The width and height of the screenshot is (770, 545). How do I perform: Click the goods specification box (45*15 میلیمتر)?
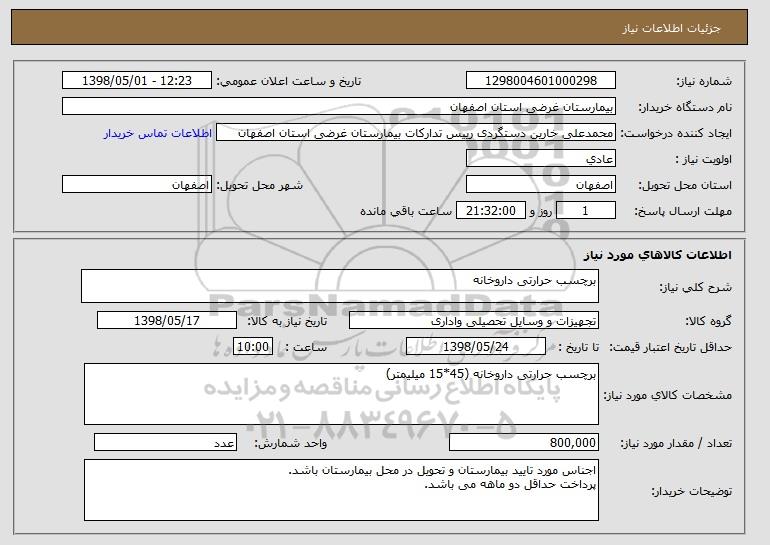click(341, 394)
